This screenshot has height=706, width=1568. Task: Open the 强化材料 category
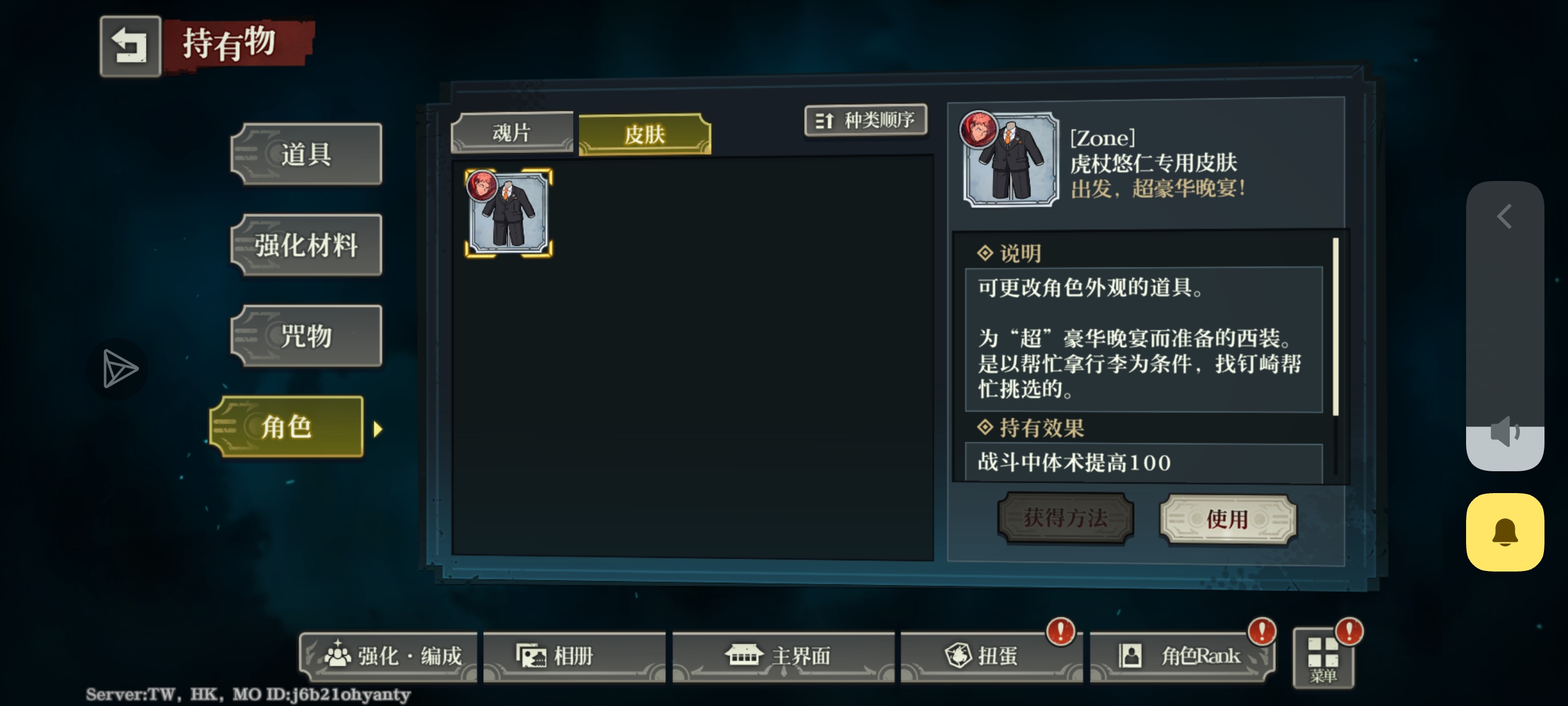(x=307, y=245)
